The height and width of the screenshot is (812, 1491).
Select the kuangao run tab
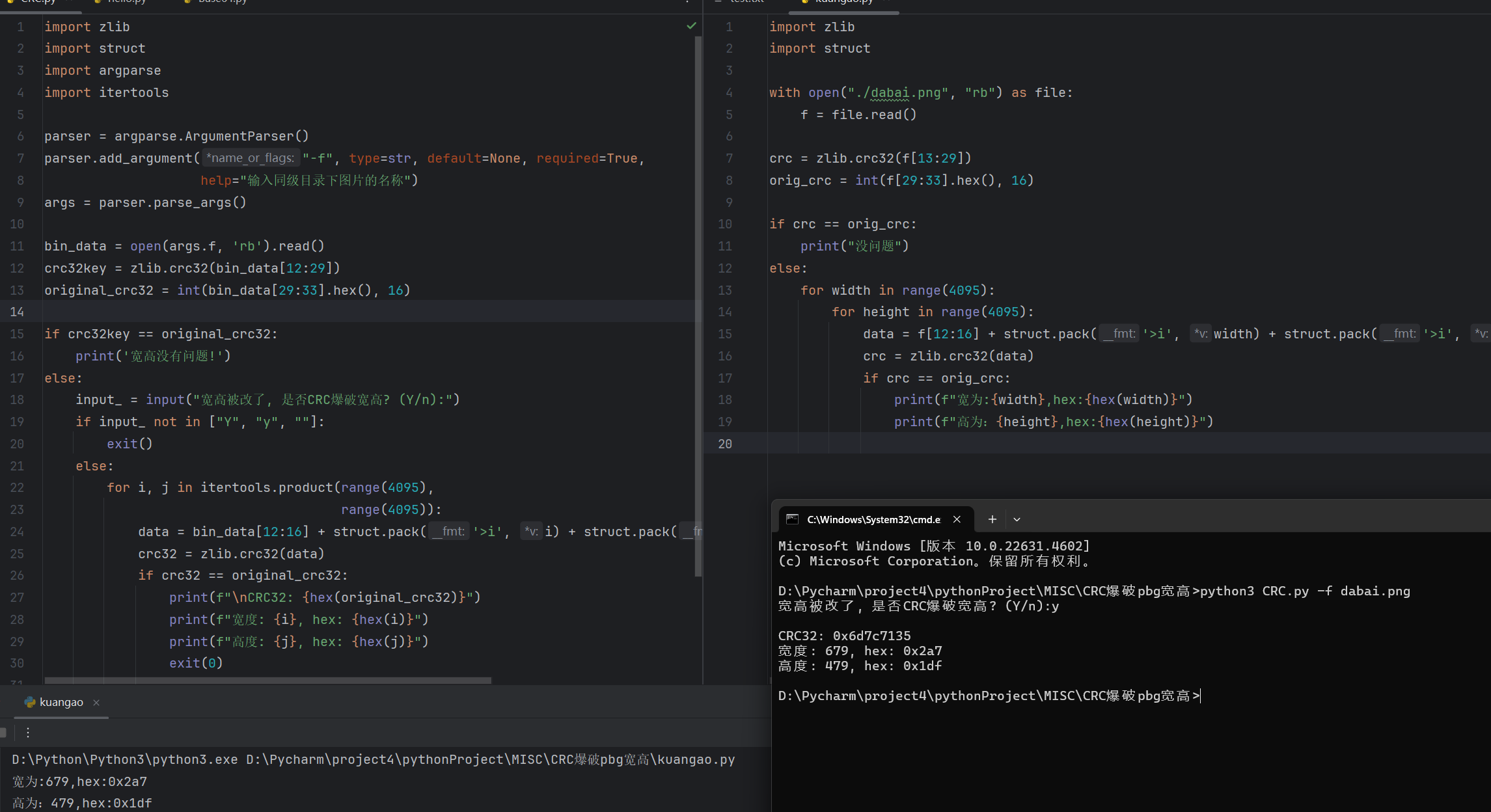61,702
